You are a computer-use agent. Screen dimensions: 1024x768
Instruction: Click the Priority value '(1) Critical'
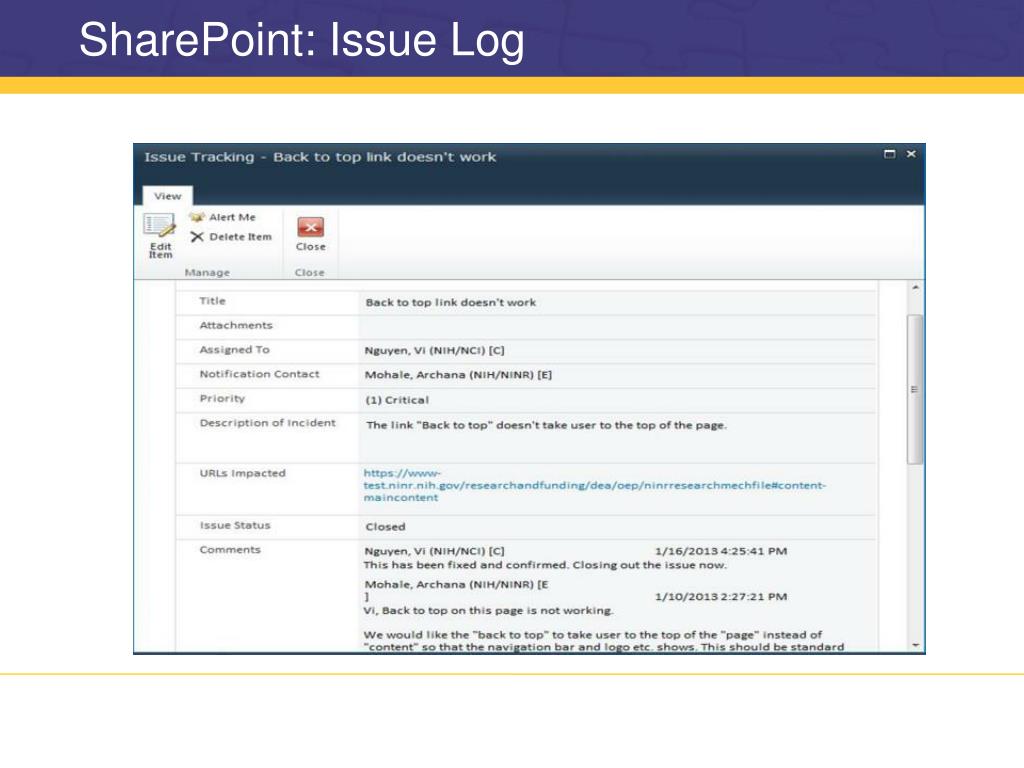point(397,400)
